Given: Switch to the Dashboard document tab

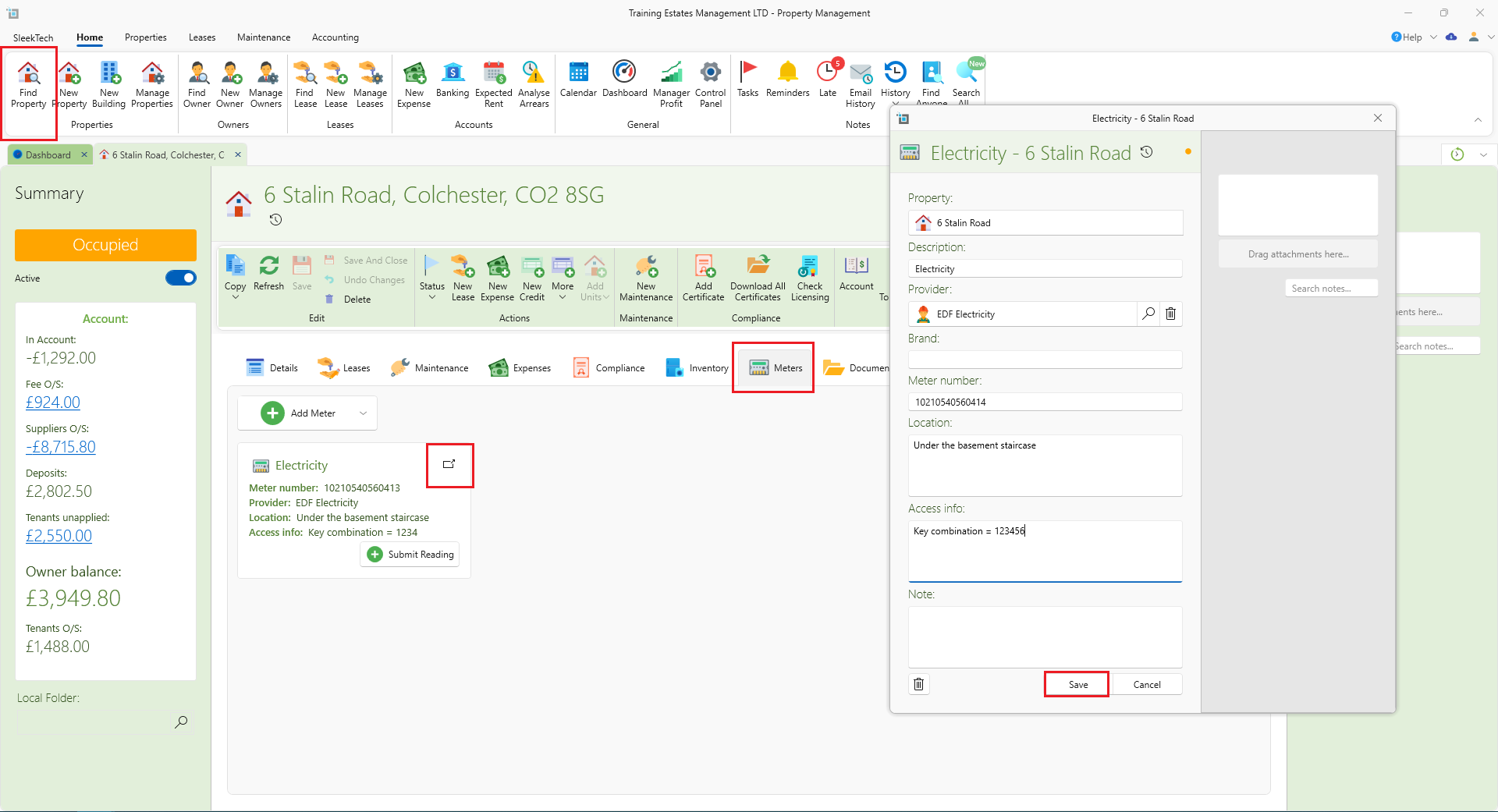Looking at the screenshot, I should 48,154.
